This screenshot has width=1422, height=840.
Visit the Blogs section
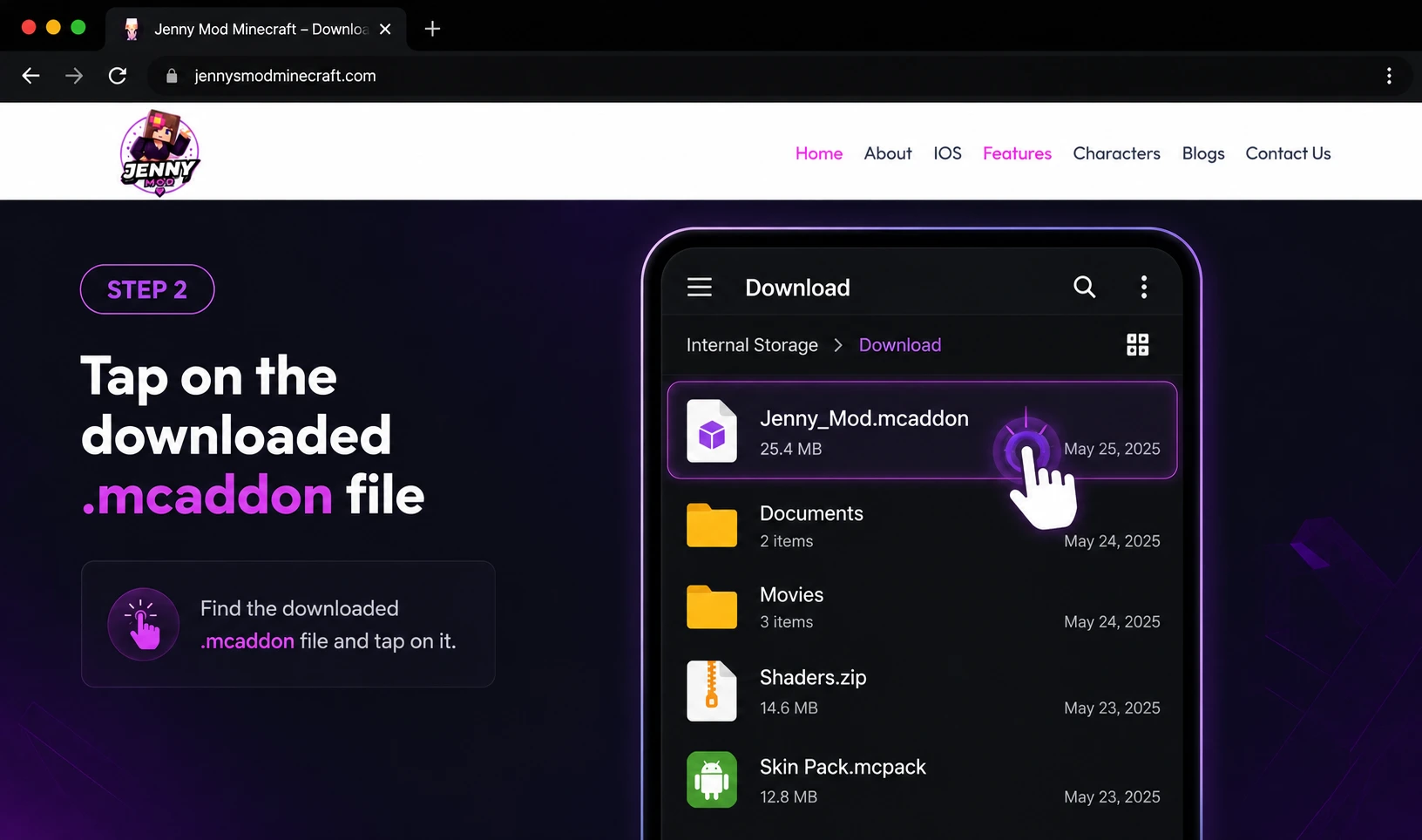coord(1203,153)
